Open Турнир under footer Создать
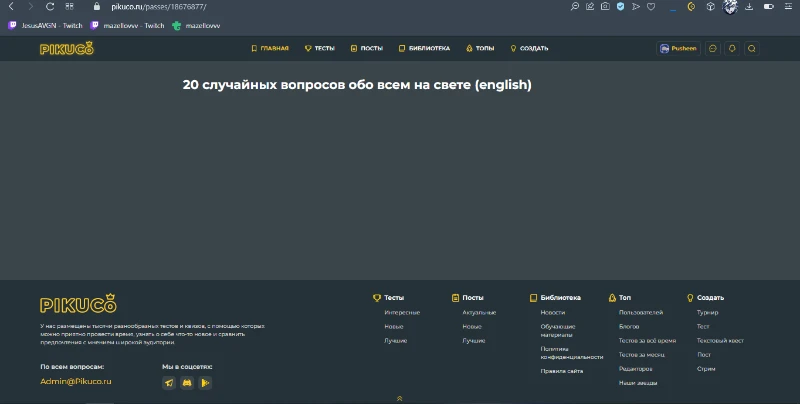Viewport: 800px width, 404px height. (x=707, y=312)
